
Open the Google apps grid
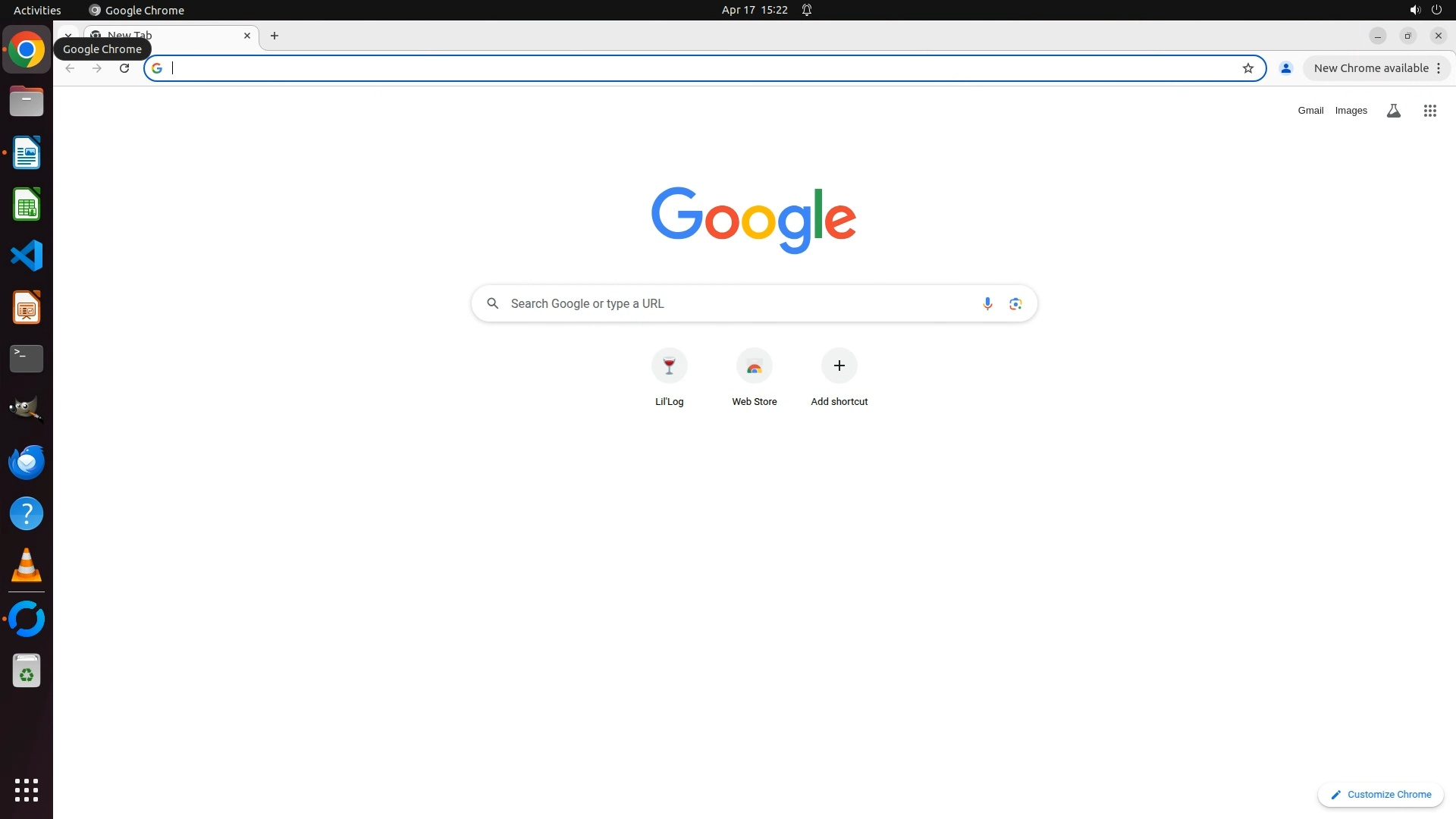1429,111
